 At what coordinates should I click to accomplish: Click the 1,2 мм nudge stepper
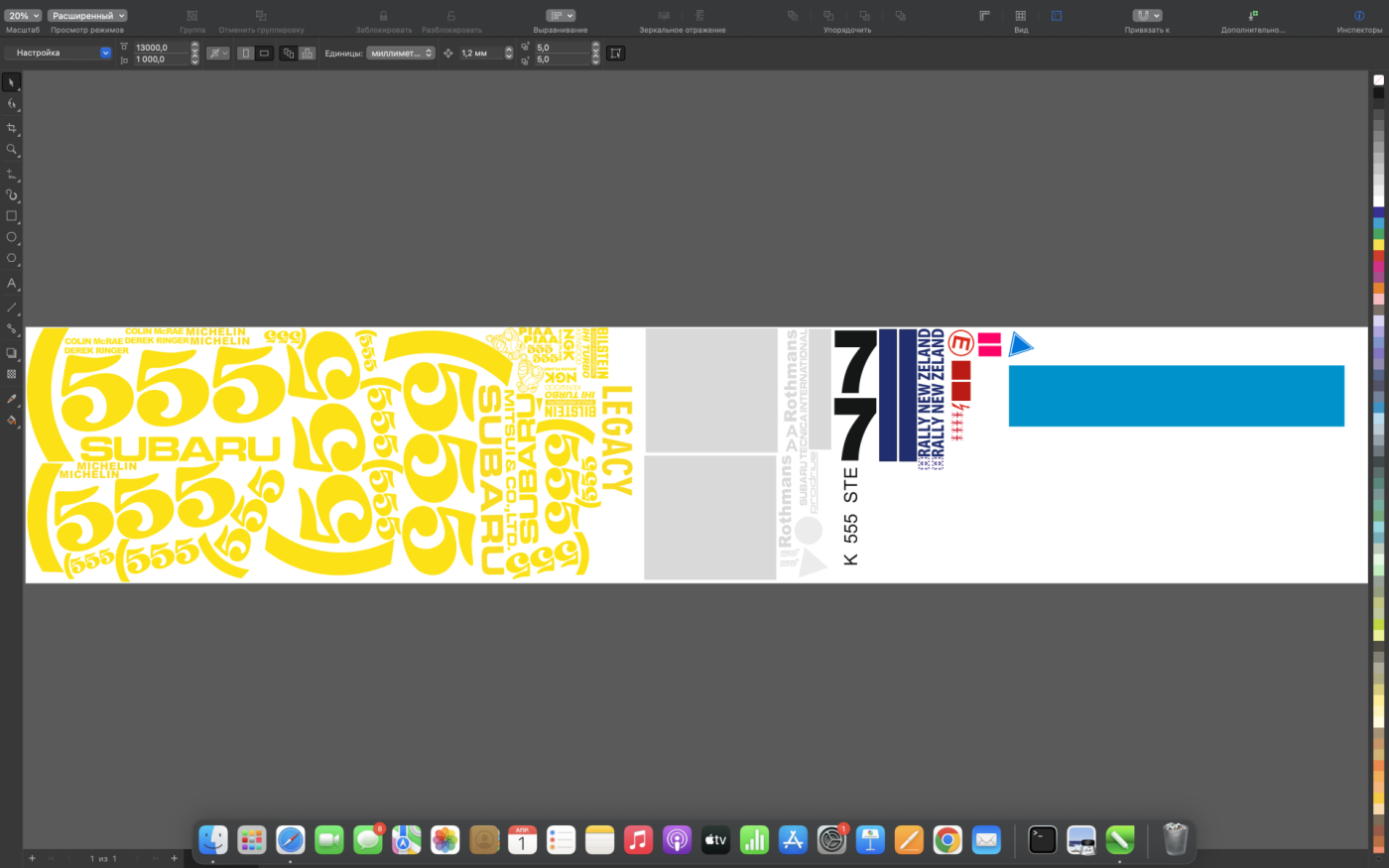coord(509,54)
